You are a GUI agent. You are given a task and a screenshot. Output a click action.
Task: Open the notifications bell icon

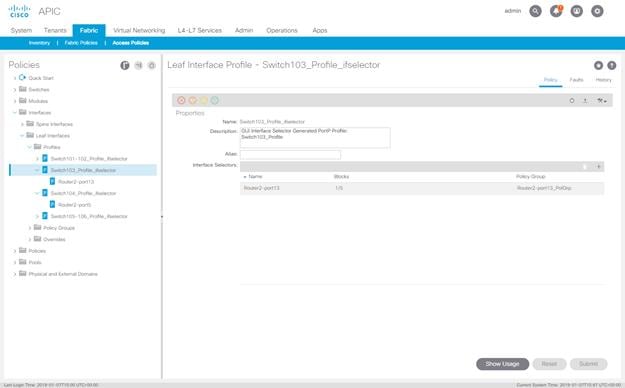(x=556, y=11)
